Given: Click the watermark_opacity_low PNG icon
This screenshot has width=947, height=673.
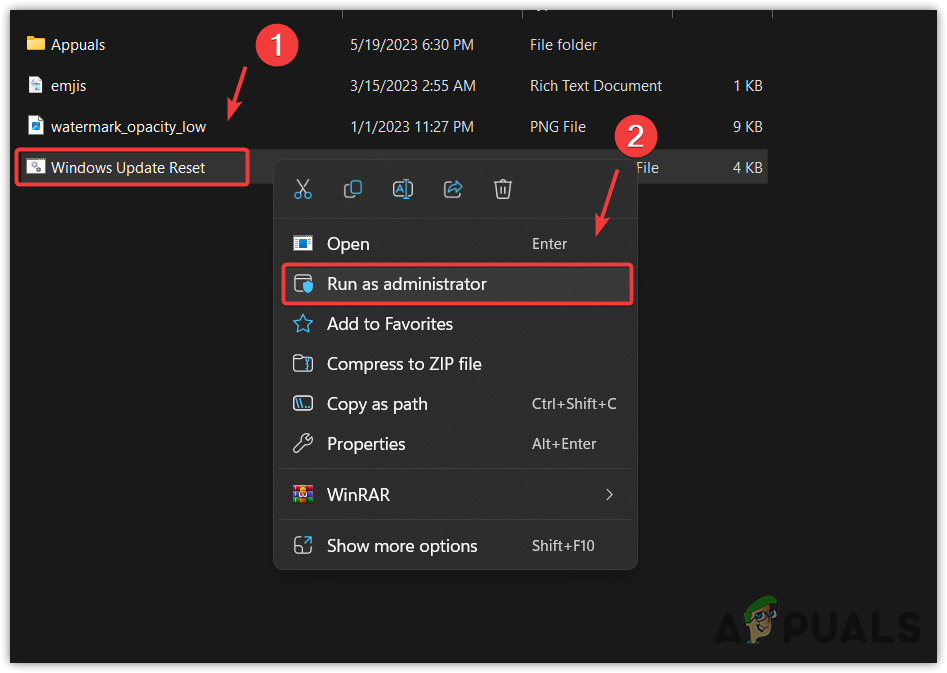Looking at the screenshot, I should click(36, 126).
